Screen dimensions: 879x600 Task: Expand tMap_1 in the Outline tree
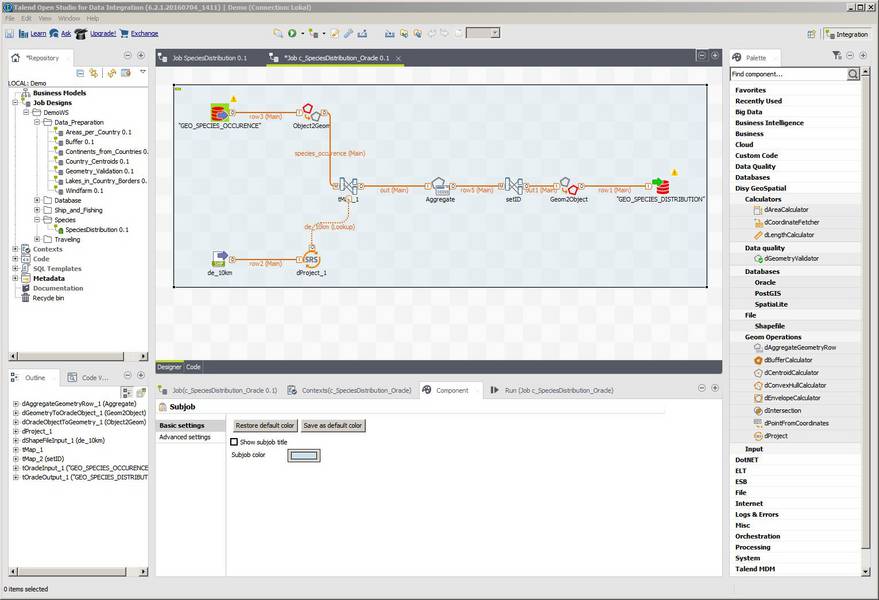click(x=15, y=450)
